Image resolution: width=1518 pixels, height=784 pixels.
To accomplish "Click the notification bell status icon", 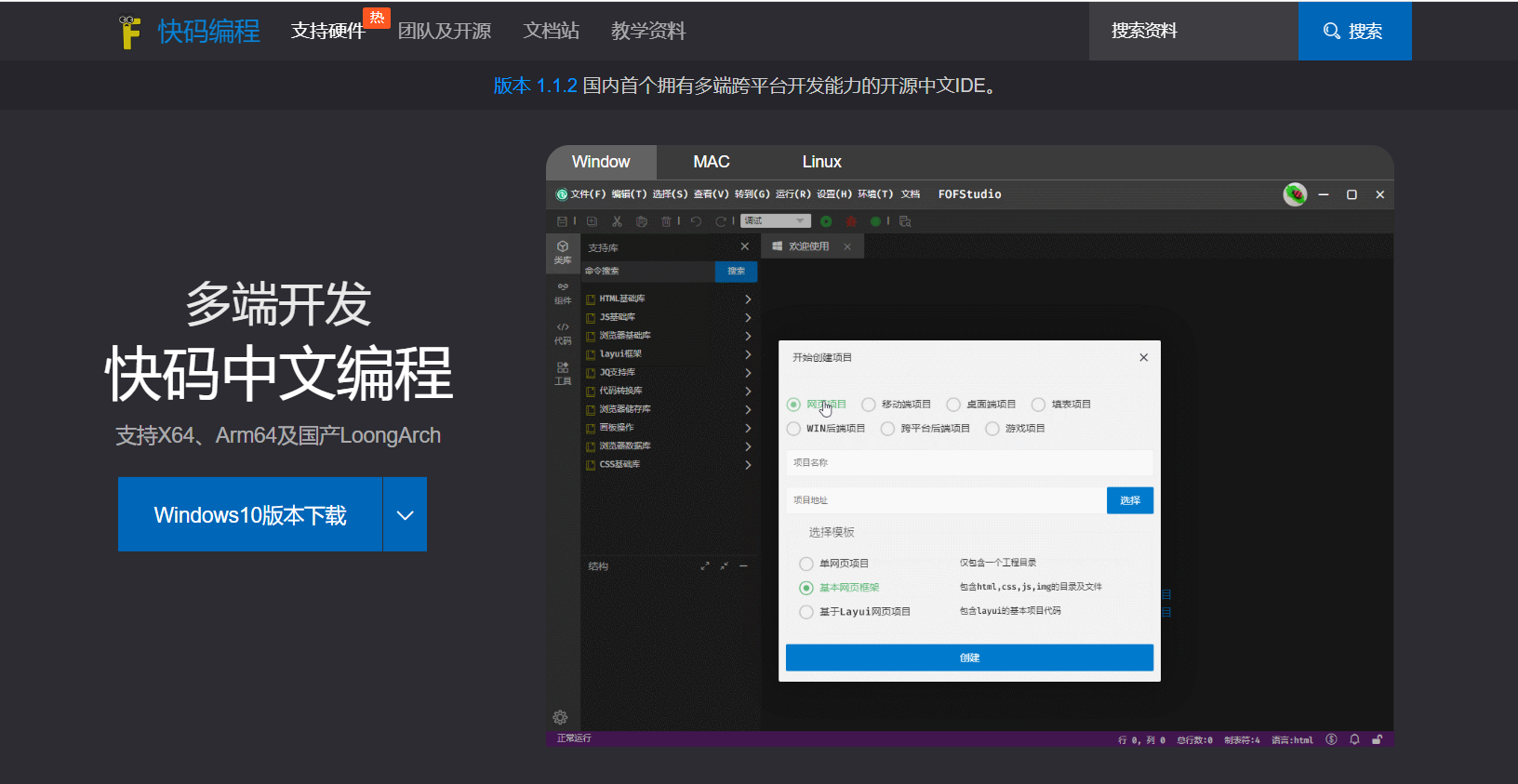I will (1354, 739).
